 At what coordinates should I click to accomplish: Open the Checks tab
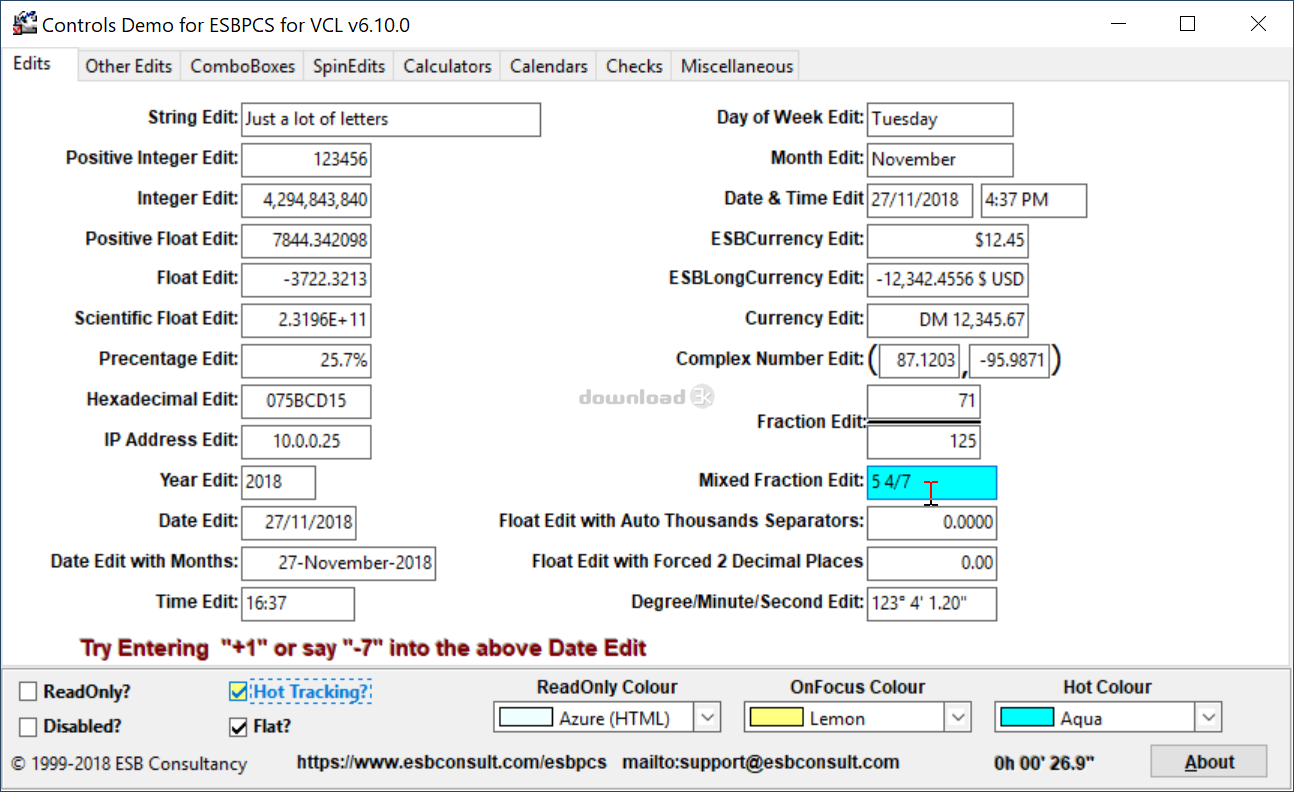634,66
